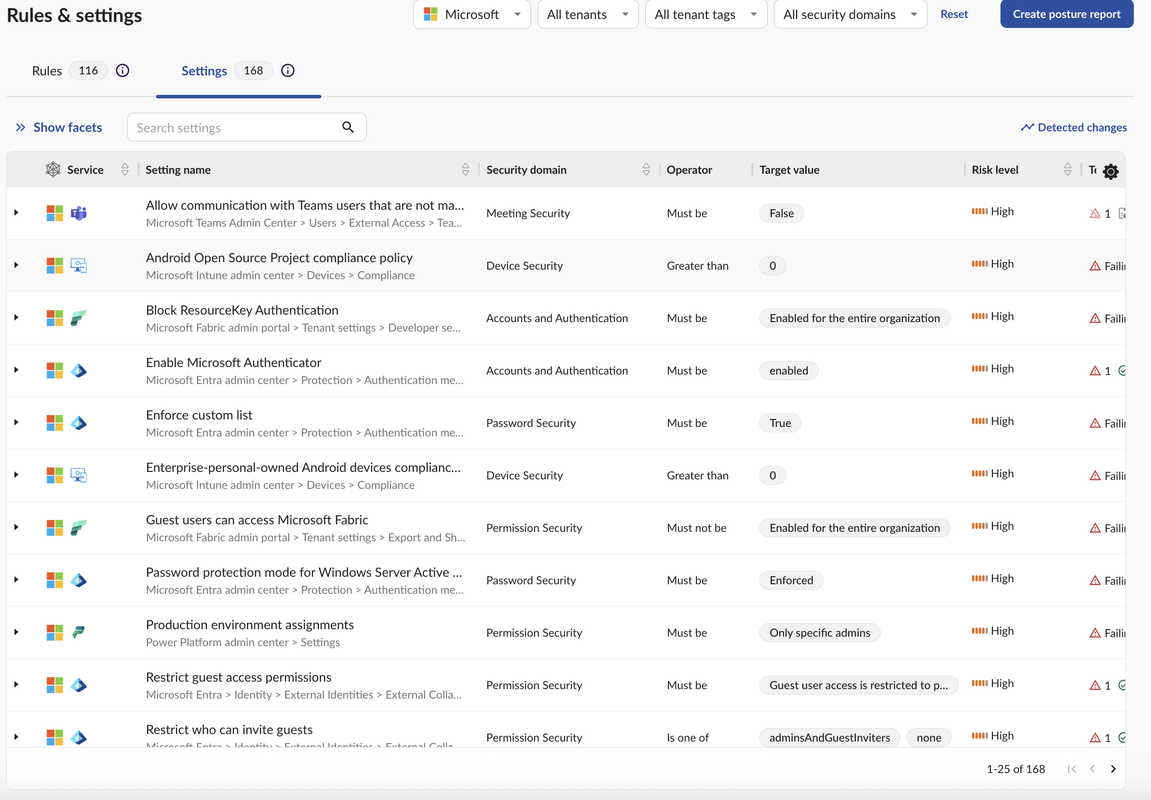This screenshot has width=1151, height=800.
Task: Click the 'adminsAndGuestInviters' target value
Action: coord(829,738)
